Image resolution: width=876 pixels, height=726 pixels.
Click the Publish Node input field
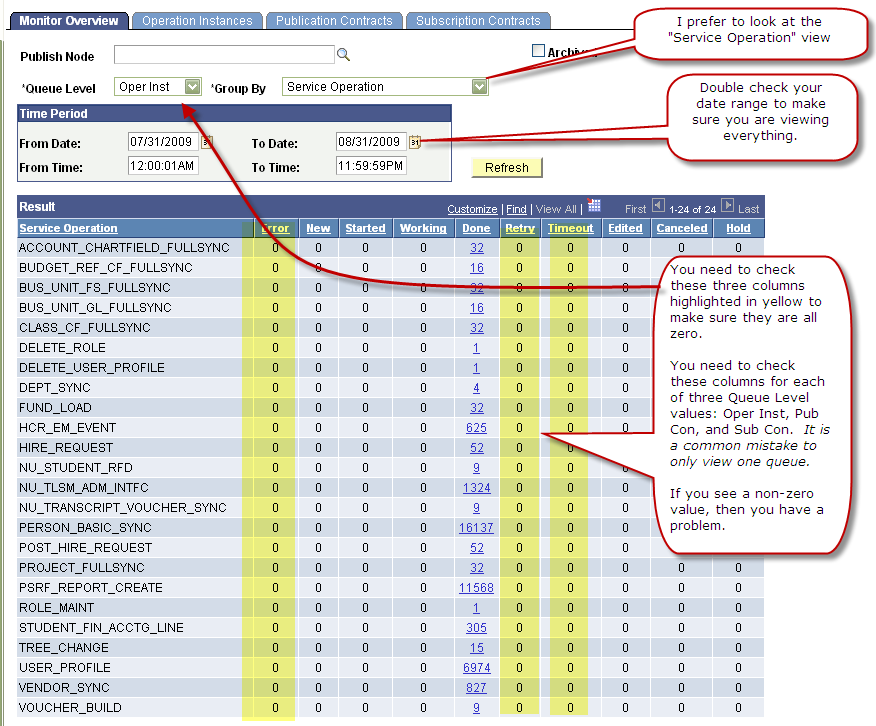(224, 54)
